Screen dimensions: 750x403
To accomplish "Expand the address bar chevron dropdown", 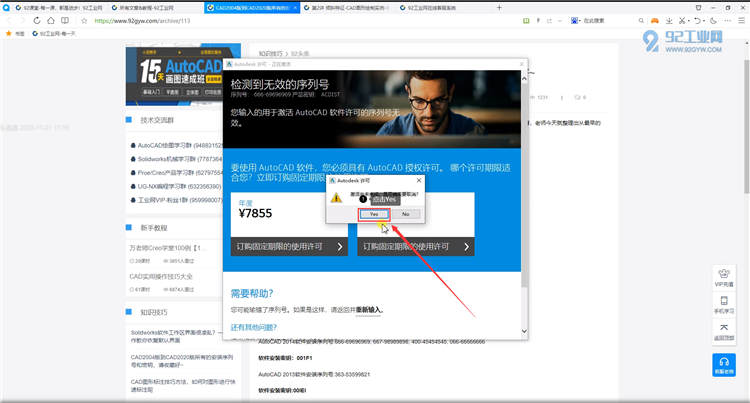I will [560, 21].
